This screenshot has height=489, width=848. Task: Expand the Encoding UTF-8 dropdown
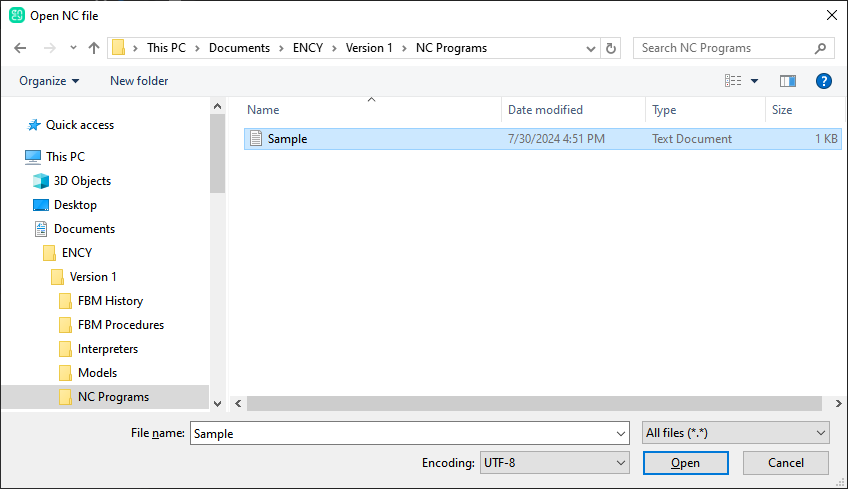click(x=554, y=463)
